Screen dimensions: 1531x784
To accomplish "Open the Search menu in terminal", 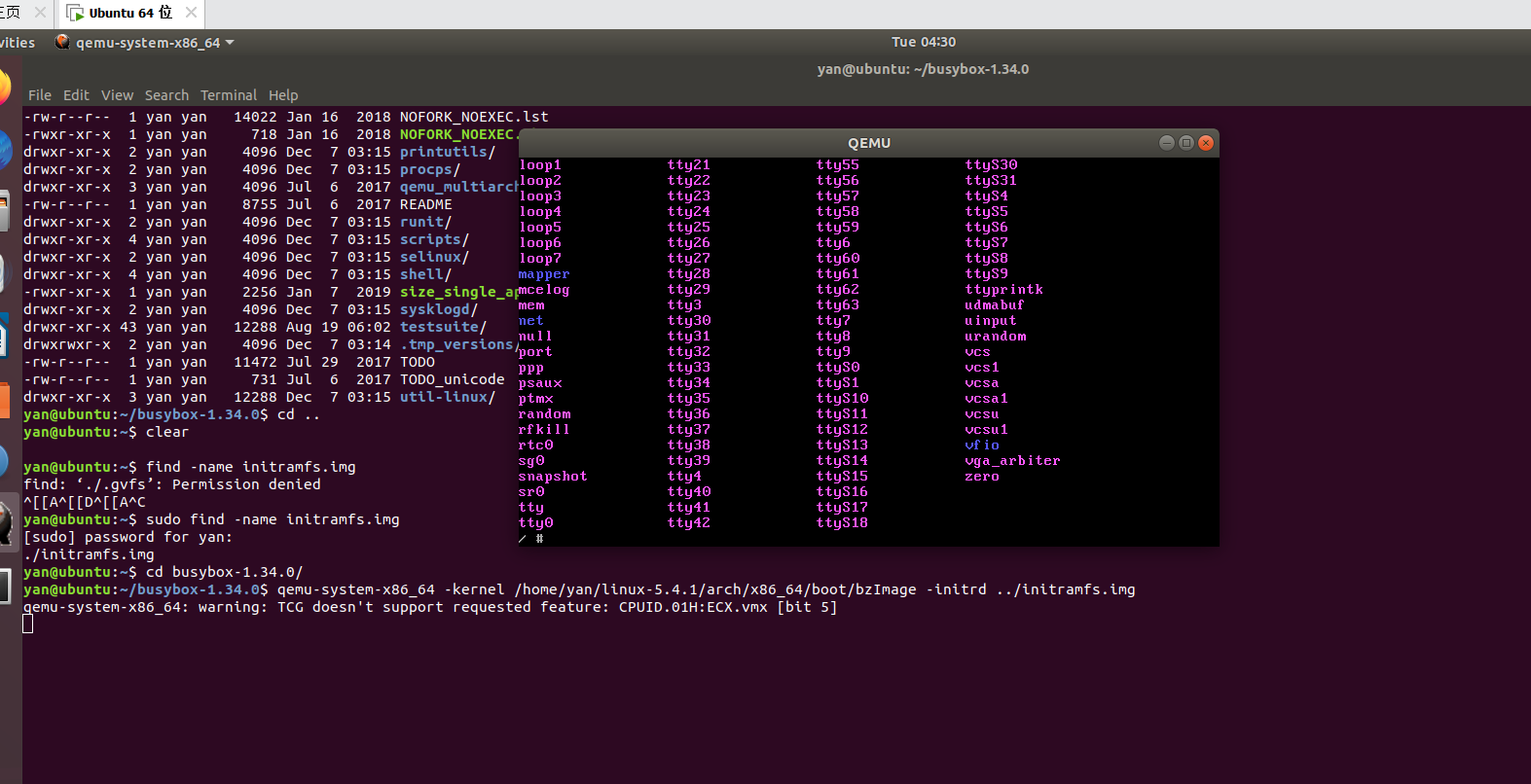I will 166,95.
